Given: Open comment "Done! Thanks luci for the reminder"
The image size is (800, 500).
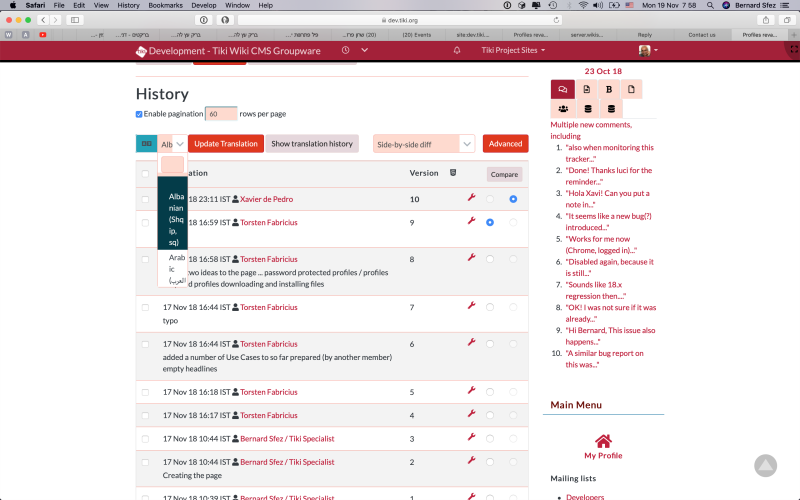Looking at the screenshot, I should click(609, 176).
